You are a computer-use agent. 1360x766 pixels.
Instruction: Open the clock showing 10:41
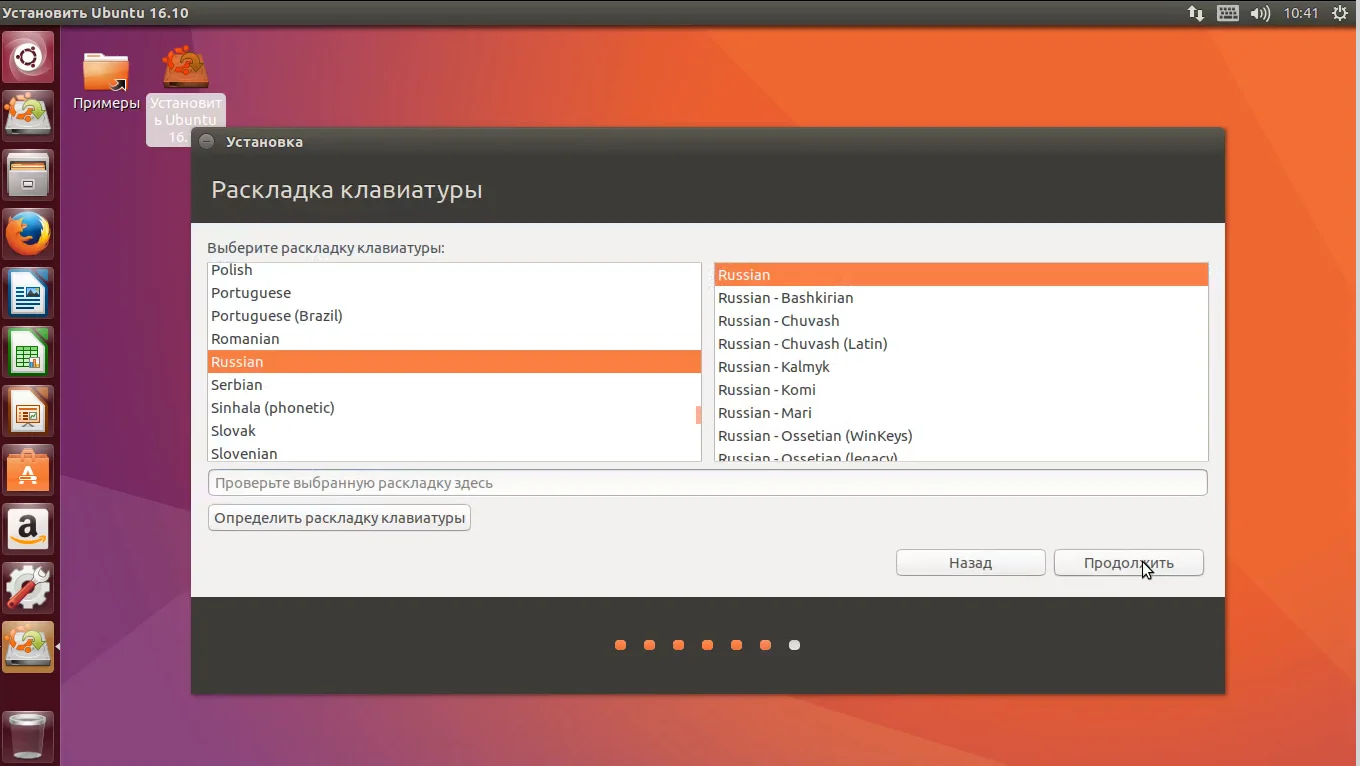[1301, 13]
